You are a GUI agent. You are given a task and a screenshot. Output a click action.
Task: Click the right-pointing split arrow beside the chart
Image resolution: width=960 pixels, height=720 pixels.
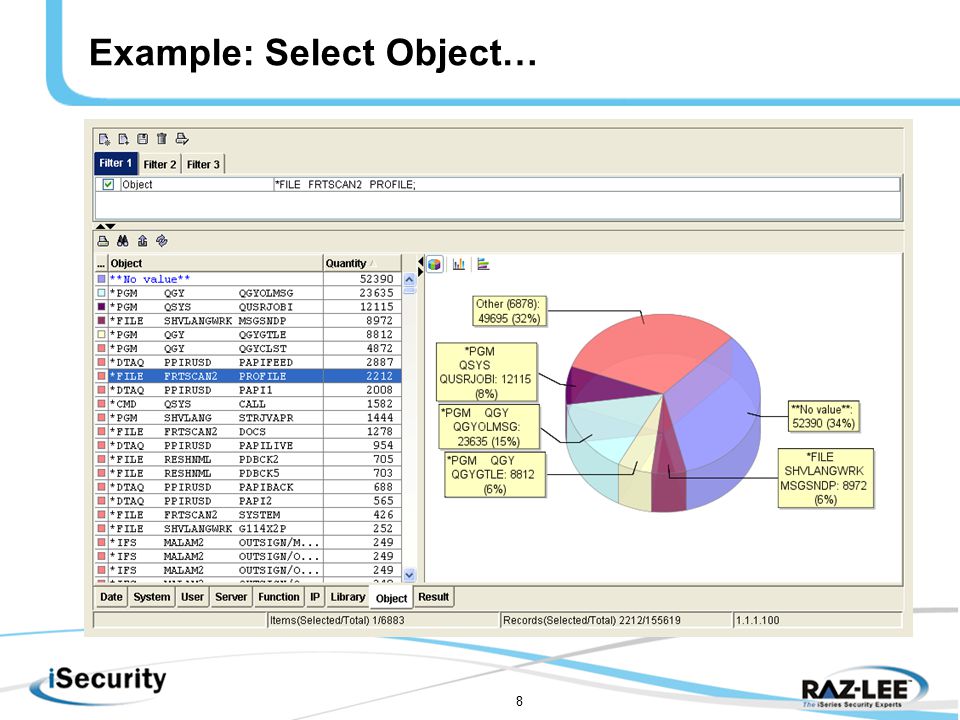coord(421,272)
